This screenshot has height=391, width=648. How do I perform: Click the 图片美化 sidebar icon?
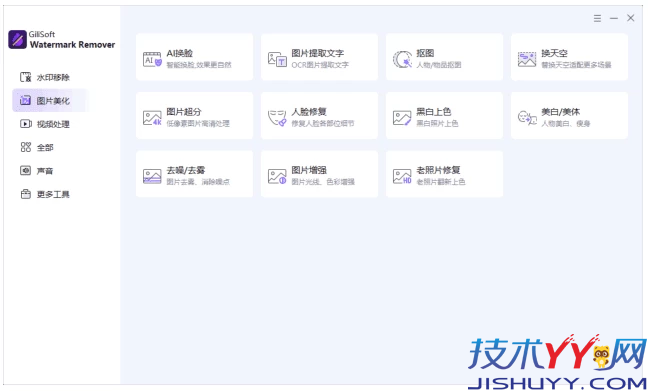26,100
